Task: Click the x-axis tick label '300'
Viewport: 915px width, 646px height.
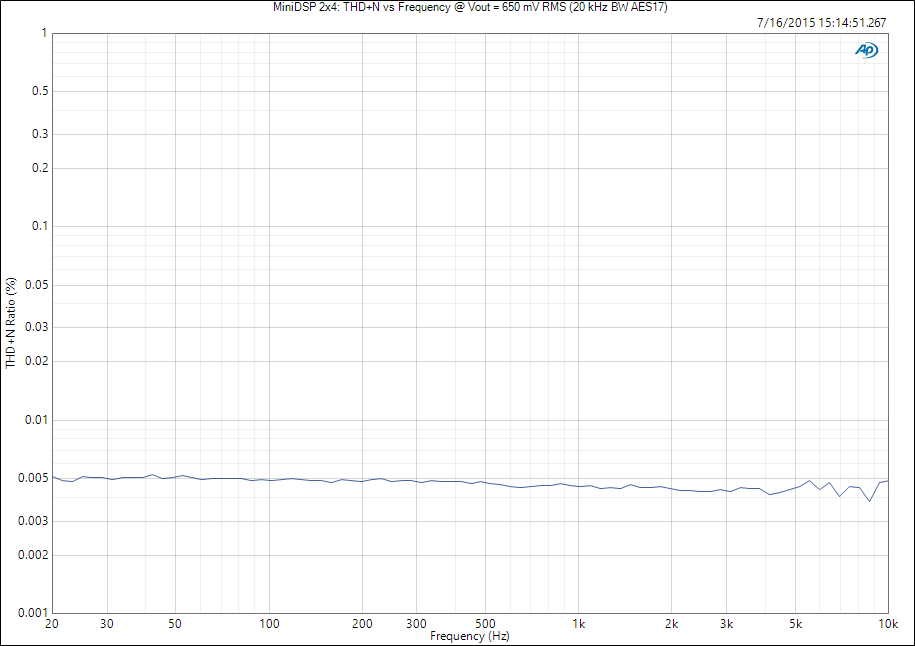Action: tap(417, 624)
